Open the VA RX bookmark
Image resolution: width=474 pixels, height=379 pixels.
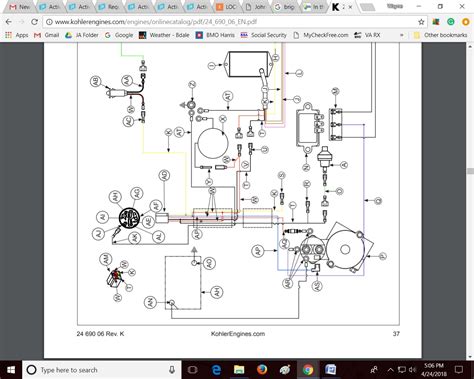[367, 35]
